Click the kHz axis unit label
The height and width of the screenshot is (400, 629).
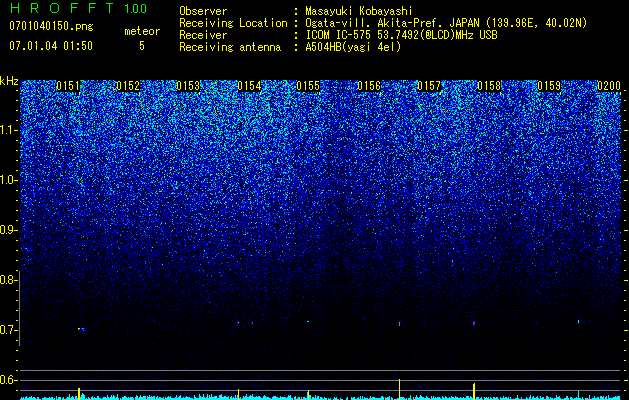[9, 81]
